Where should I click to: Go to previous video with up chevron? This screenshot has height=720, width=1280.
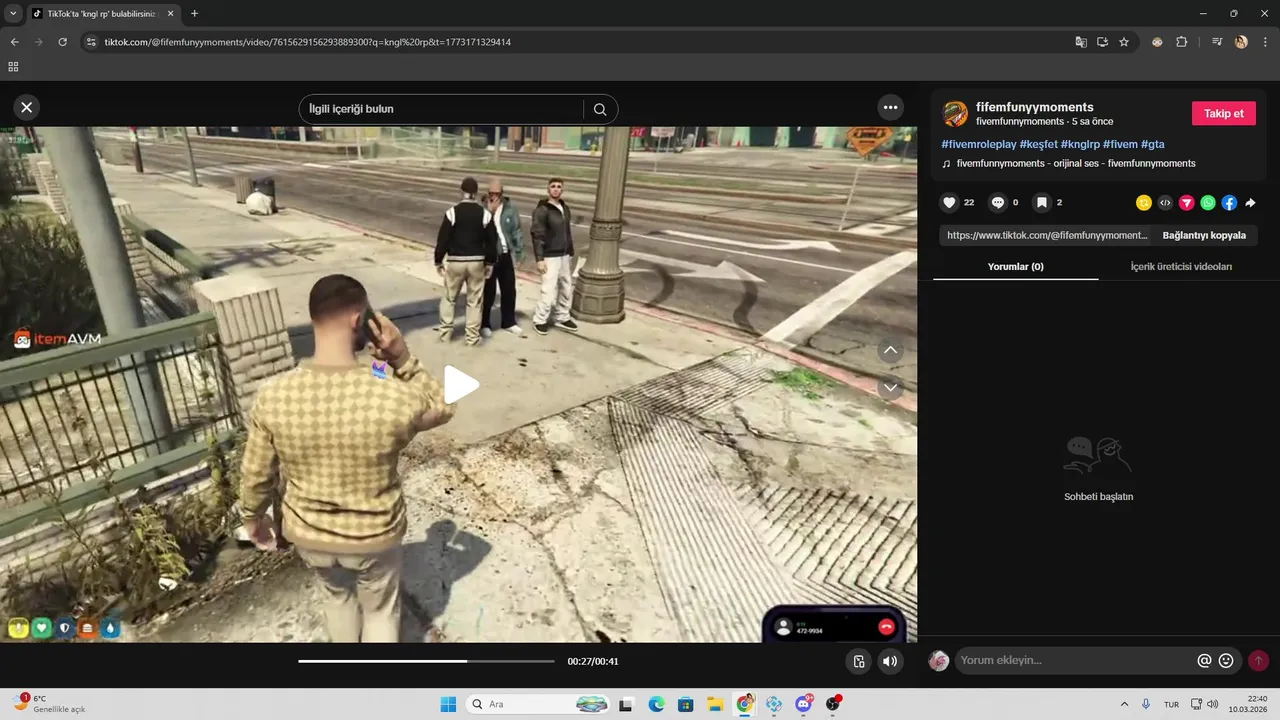point(890,350)
